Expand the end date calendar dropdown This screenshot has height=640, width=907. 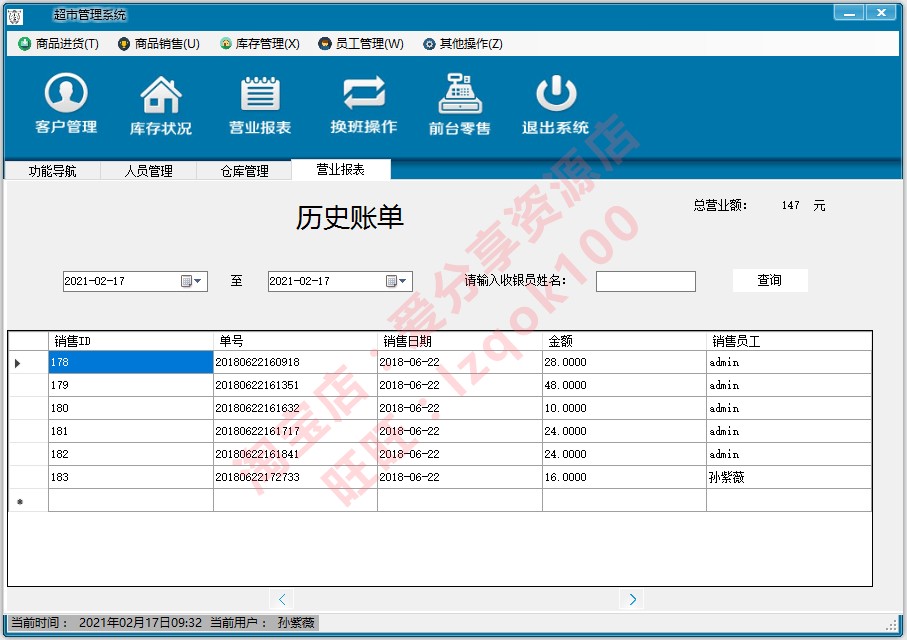(397, 281)
